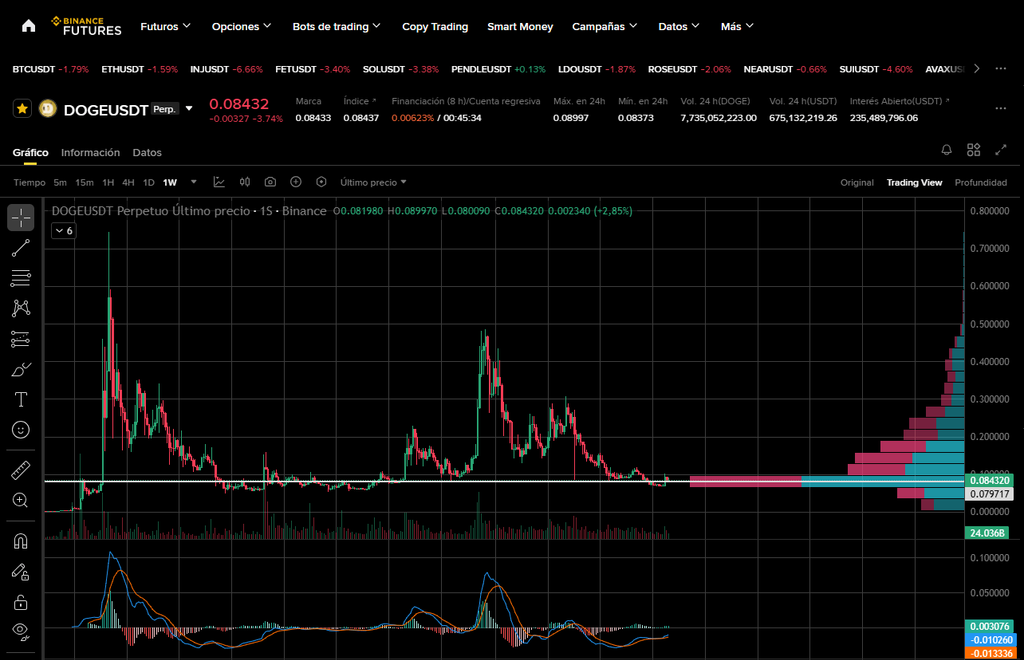Collapse the indicator legend showing 6
The image size is (1024, 660).
point(64,230)
